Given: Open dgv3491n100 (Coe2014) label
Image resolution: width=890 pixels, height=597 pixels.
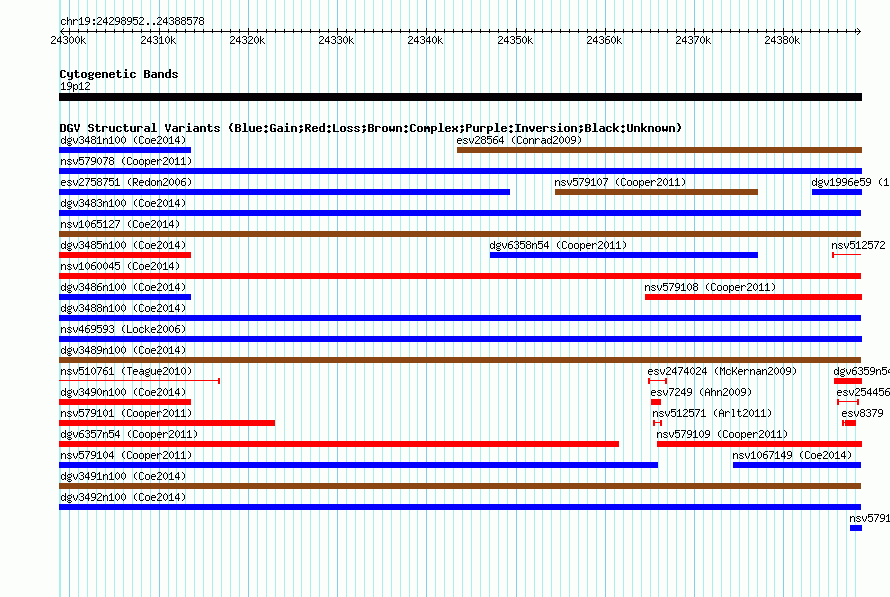Looking at the screenshot, I should click(123, 476).
